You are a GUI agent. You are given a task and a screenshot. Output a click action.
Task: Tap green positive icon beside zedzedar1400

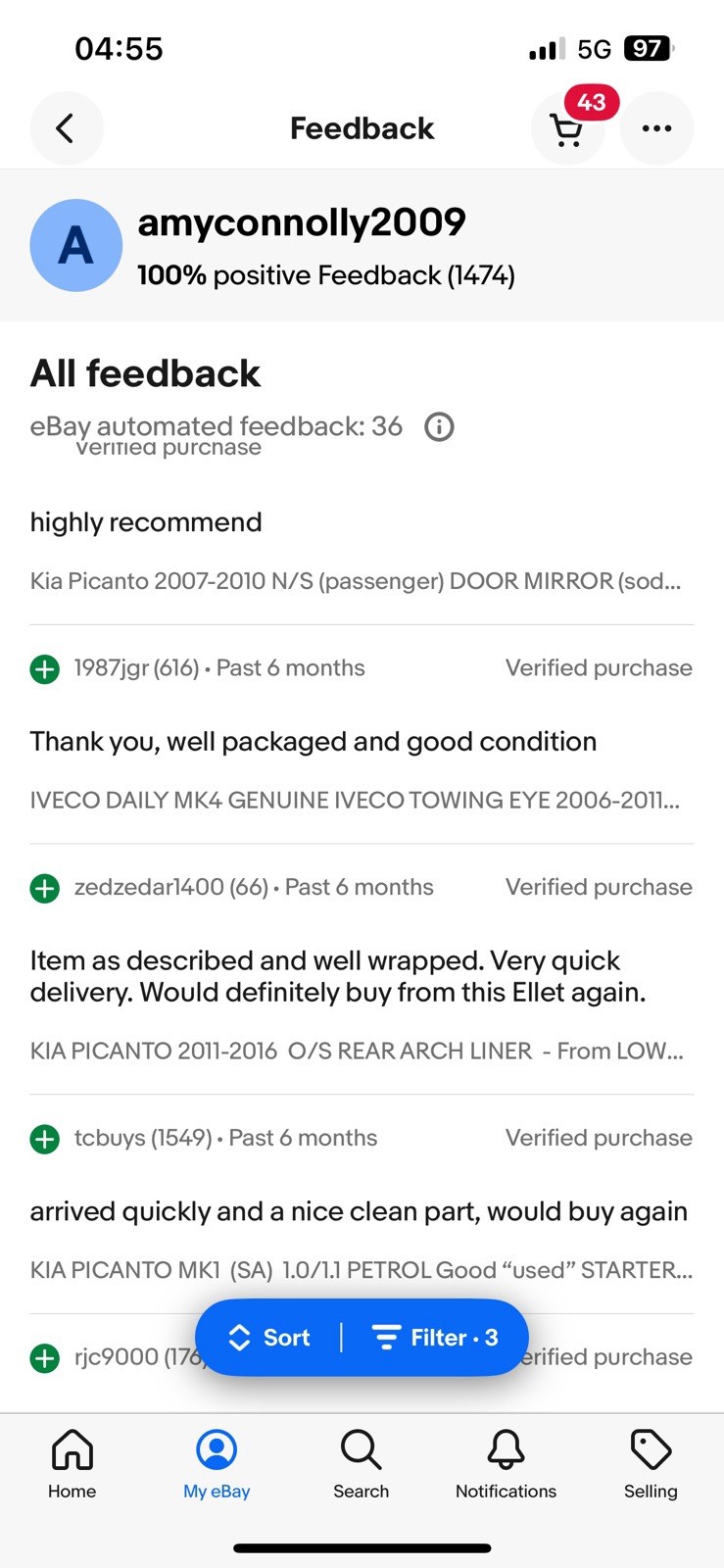[45, 889]
